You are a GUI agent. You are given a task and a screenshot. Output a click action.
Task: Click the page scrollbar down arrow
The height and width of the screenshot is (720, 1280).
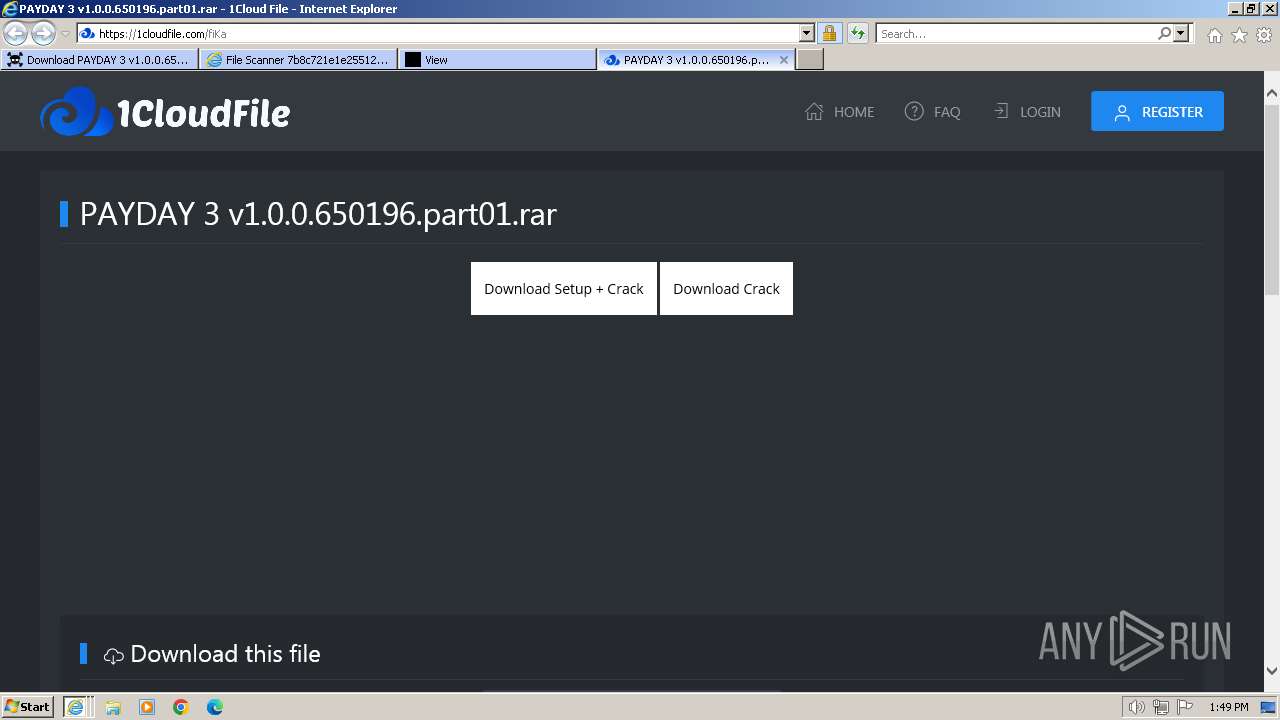pos(1271,671)
